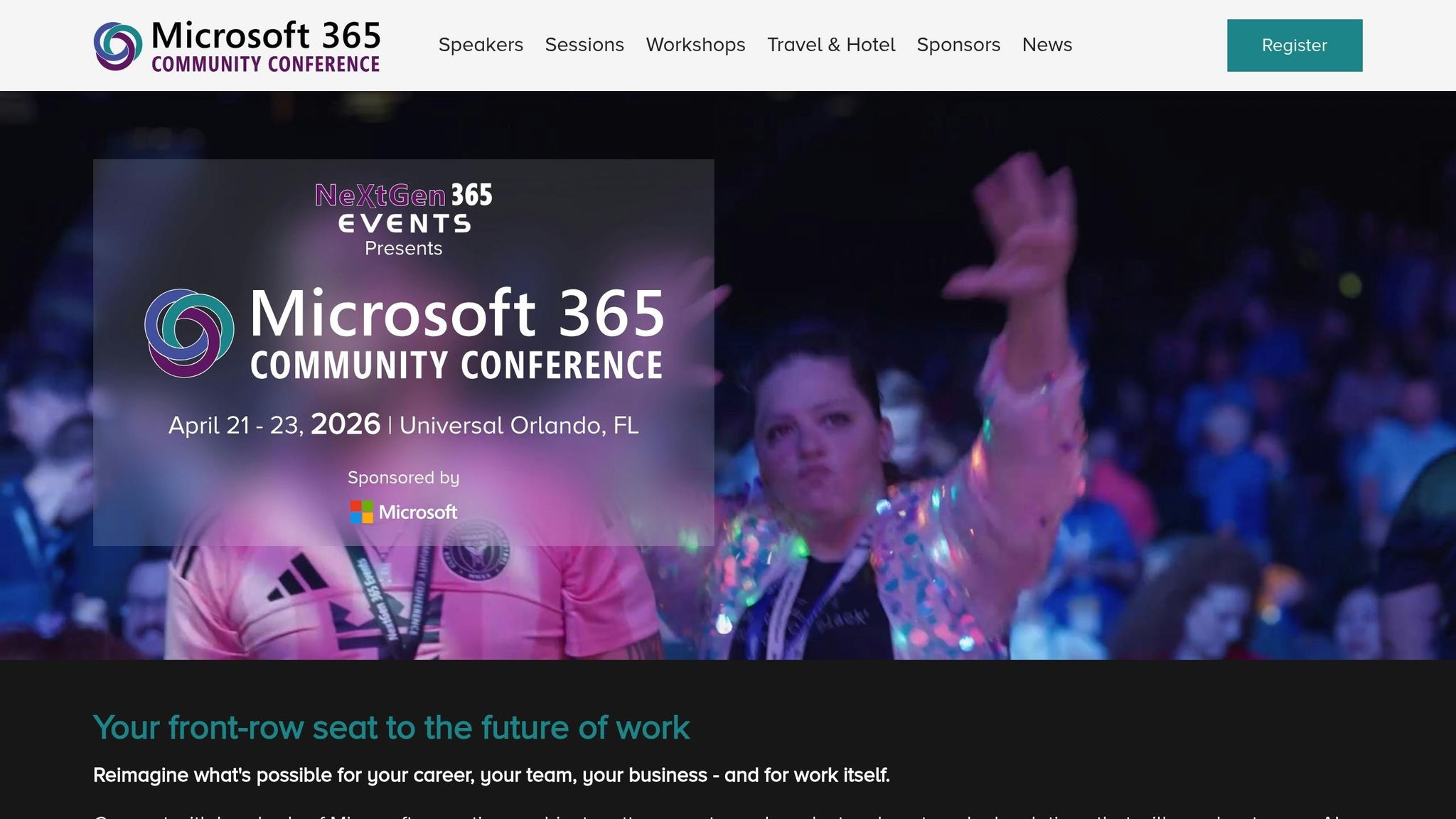Go to the Sessions page
Image resolution: width=1456 pixels, height=819 pixels.
[x=584, y=45]
